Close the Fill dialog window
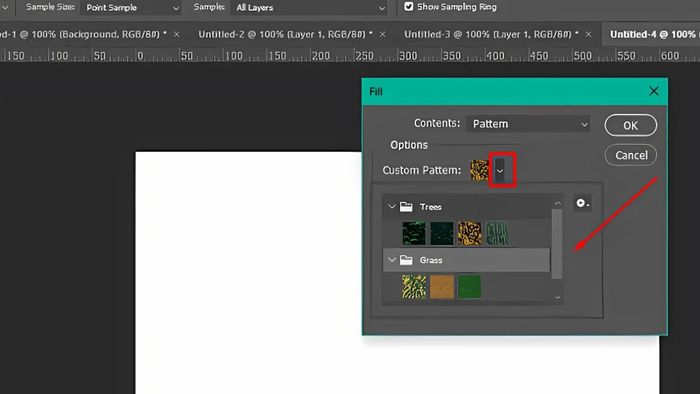 pyautogui.click(x=654, y=91)
